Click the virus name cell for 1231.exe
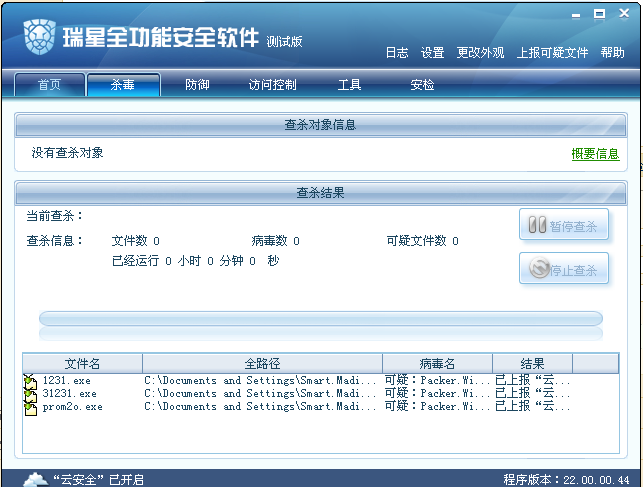Viewport: 643px width, 487px height. point(437,380)
